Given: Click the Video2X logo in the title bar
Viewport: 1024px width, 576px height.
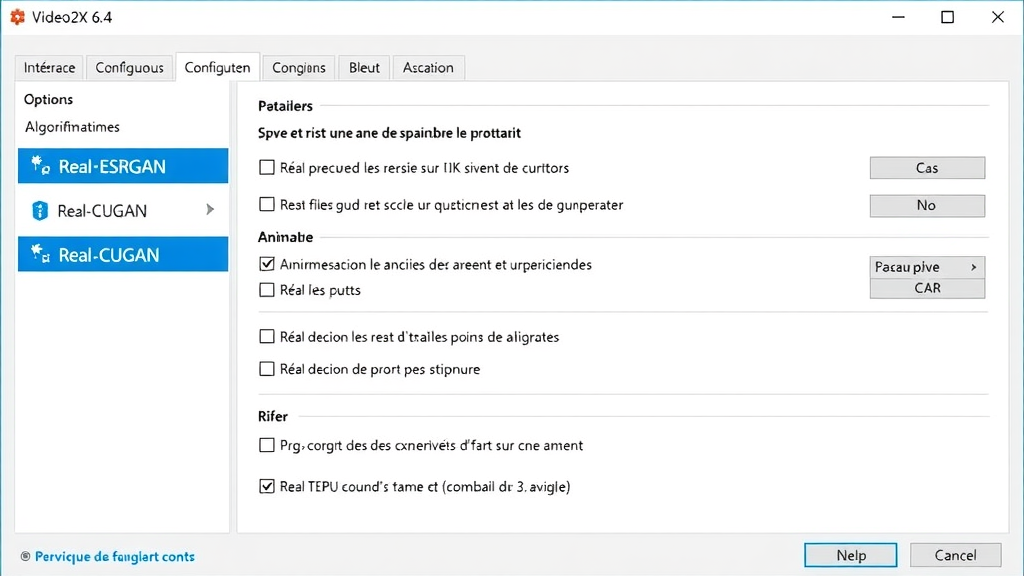Looking at the screenshot, I should [17, 16].
